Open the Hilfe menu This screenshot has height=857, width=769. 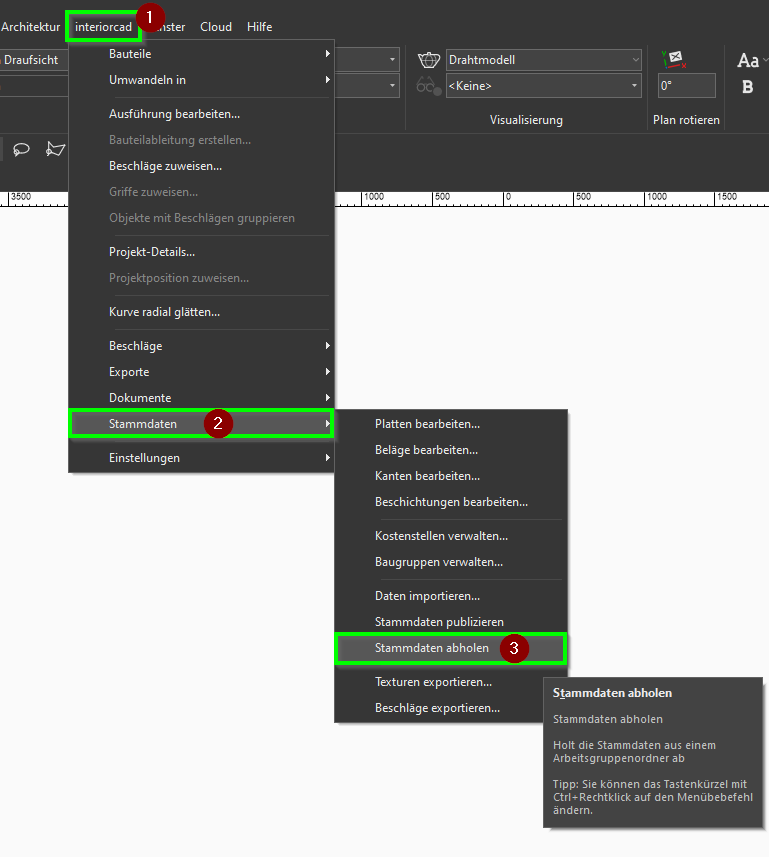pos(260,27)
